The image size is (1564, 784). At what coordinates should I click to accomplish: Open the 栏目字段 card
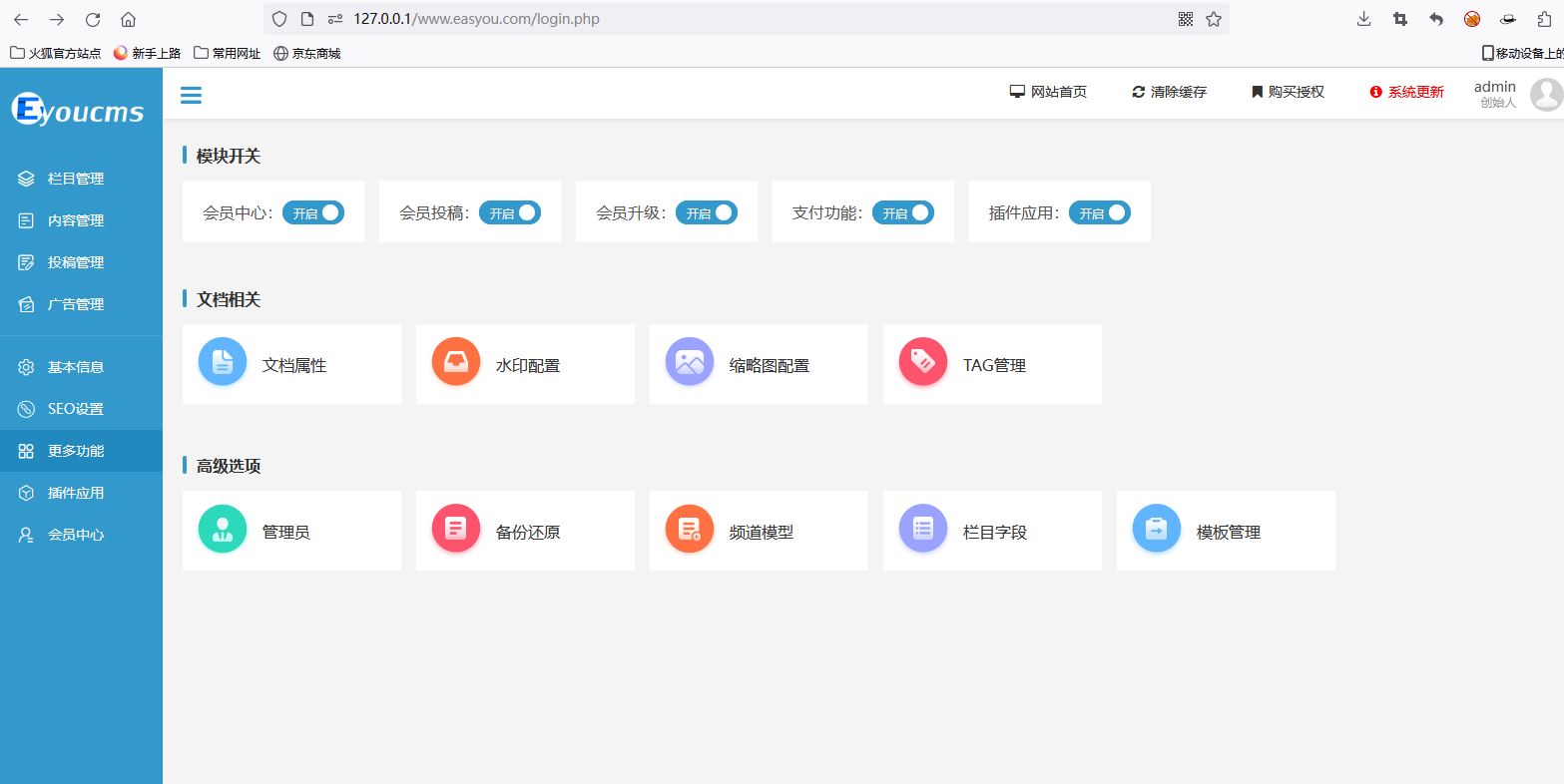(x=992, y=531)
